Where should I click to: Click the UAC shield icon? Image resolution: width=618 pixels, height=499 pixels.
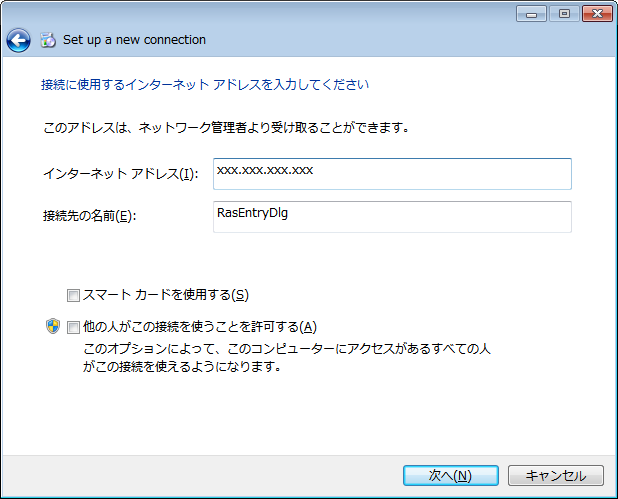[53, 326]
